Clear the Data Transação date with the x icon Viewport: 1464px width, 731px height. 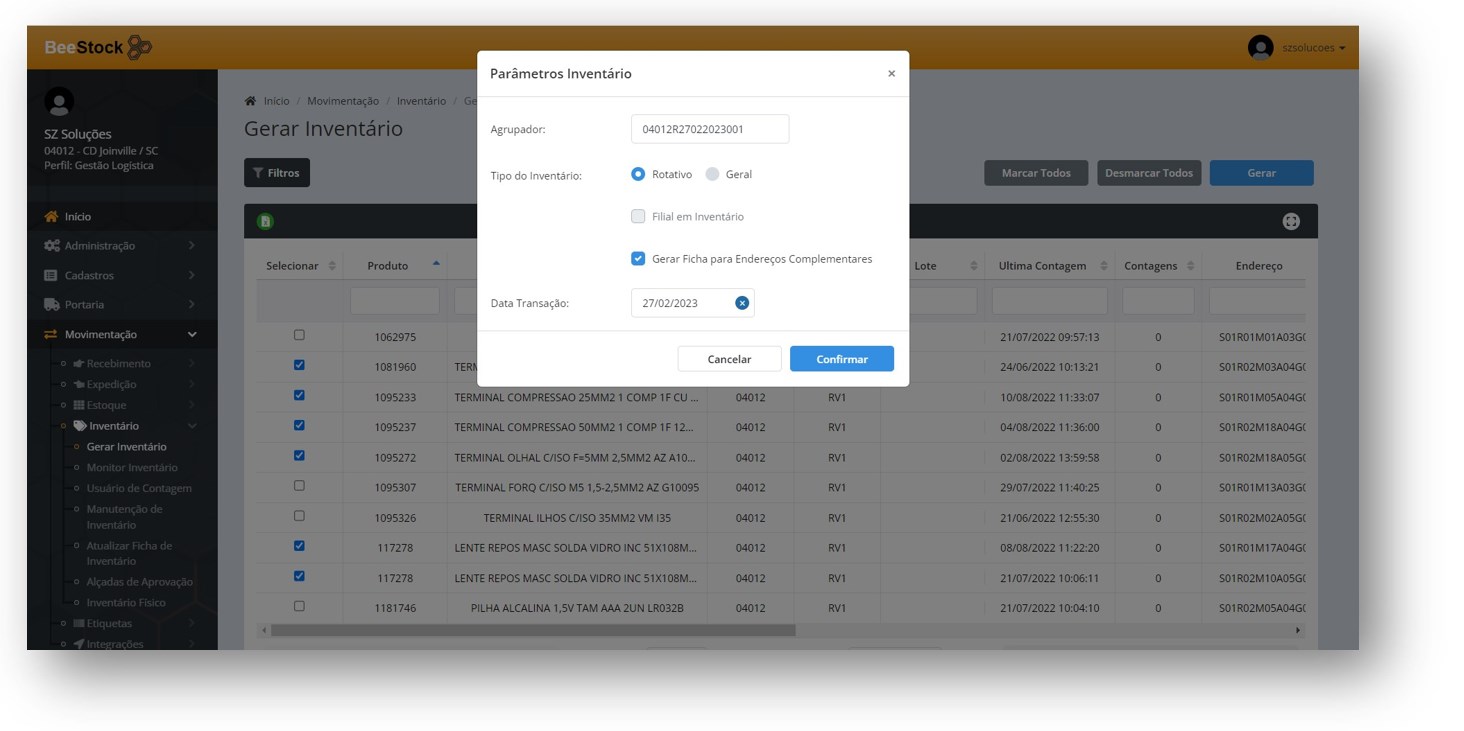pyautogui.click(x=742, y=303)
